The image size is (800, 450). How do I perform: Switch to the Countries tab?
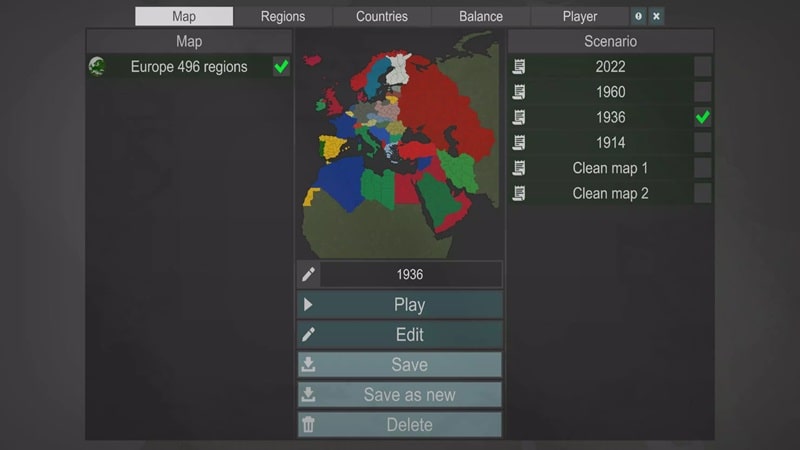pos(382,17)
